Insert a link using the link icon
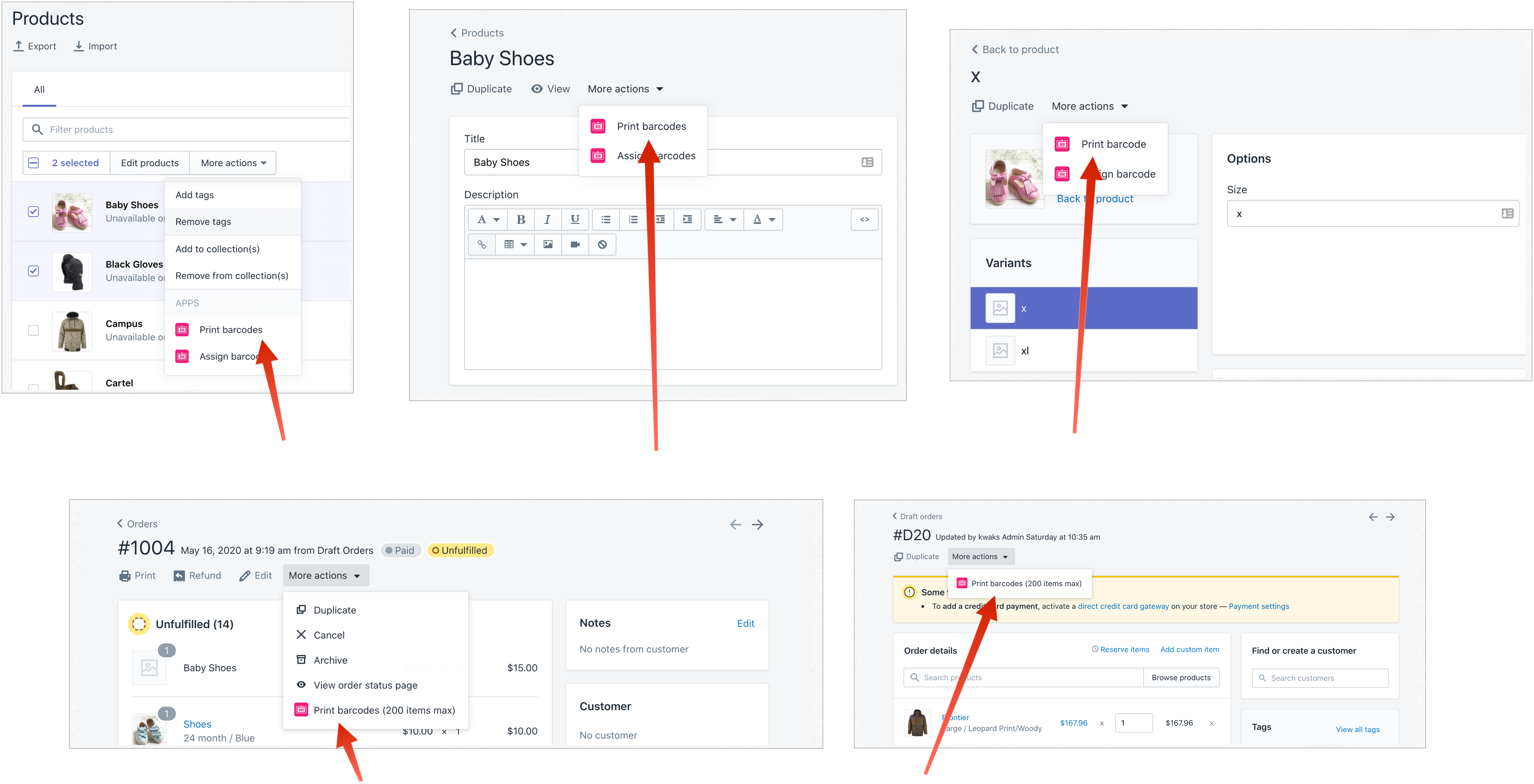1534x784 pixels. [482, 245]
